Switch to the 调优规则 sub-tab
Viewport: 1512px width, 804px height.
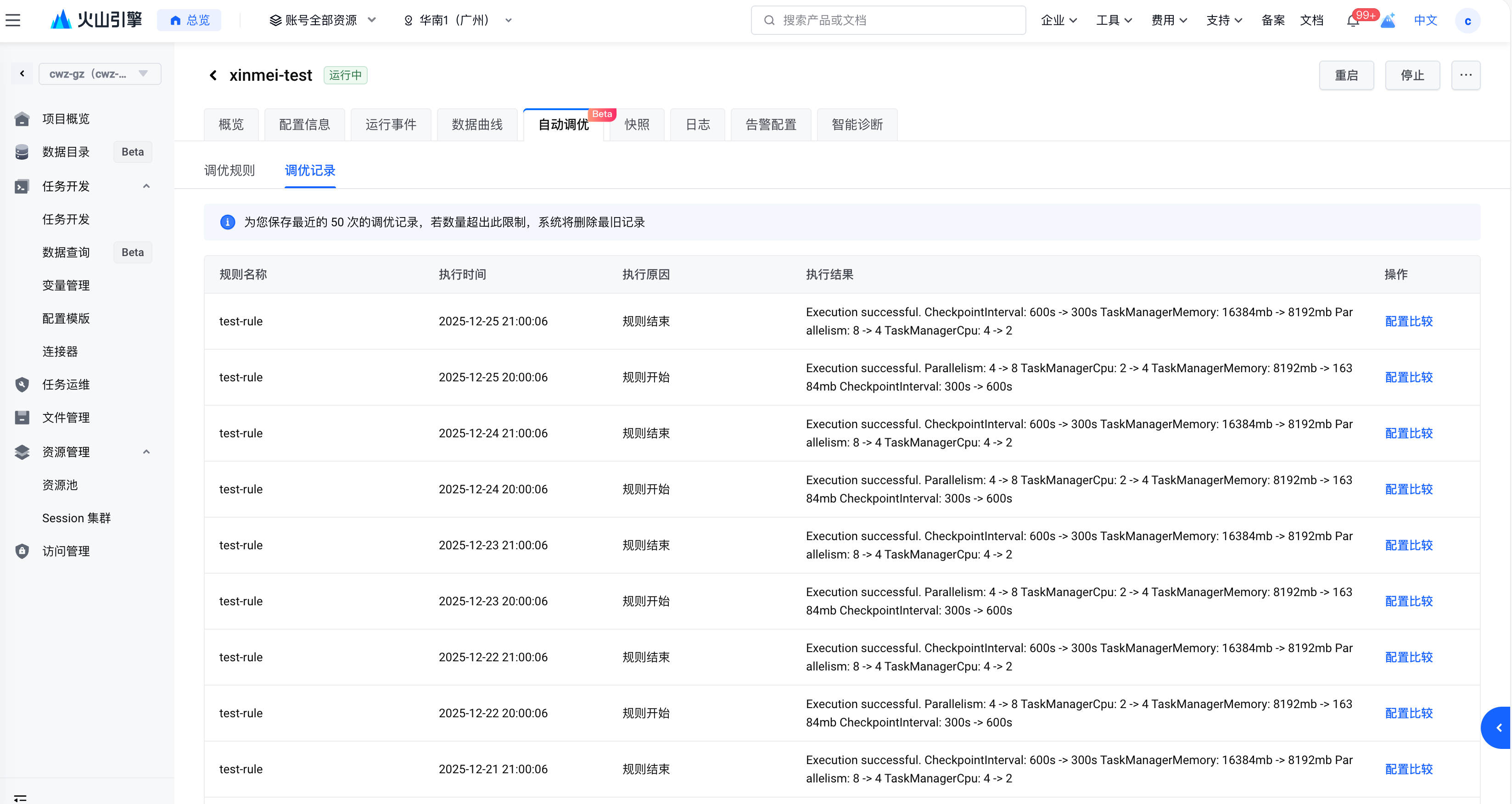click(229, 171)
